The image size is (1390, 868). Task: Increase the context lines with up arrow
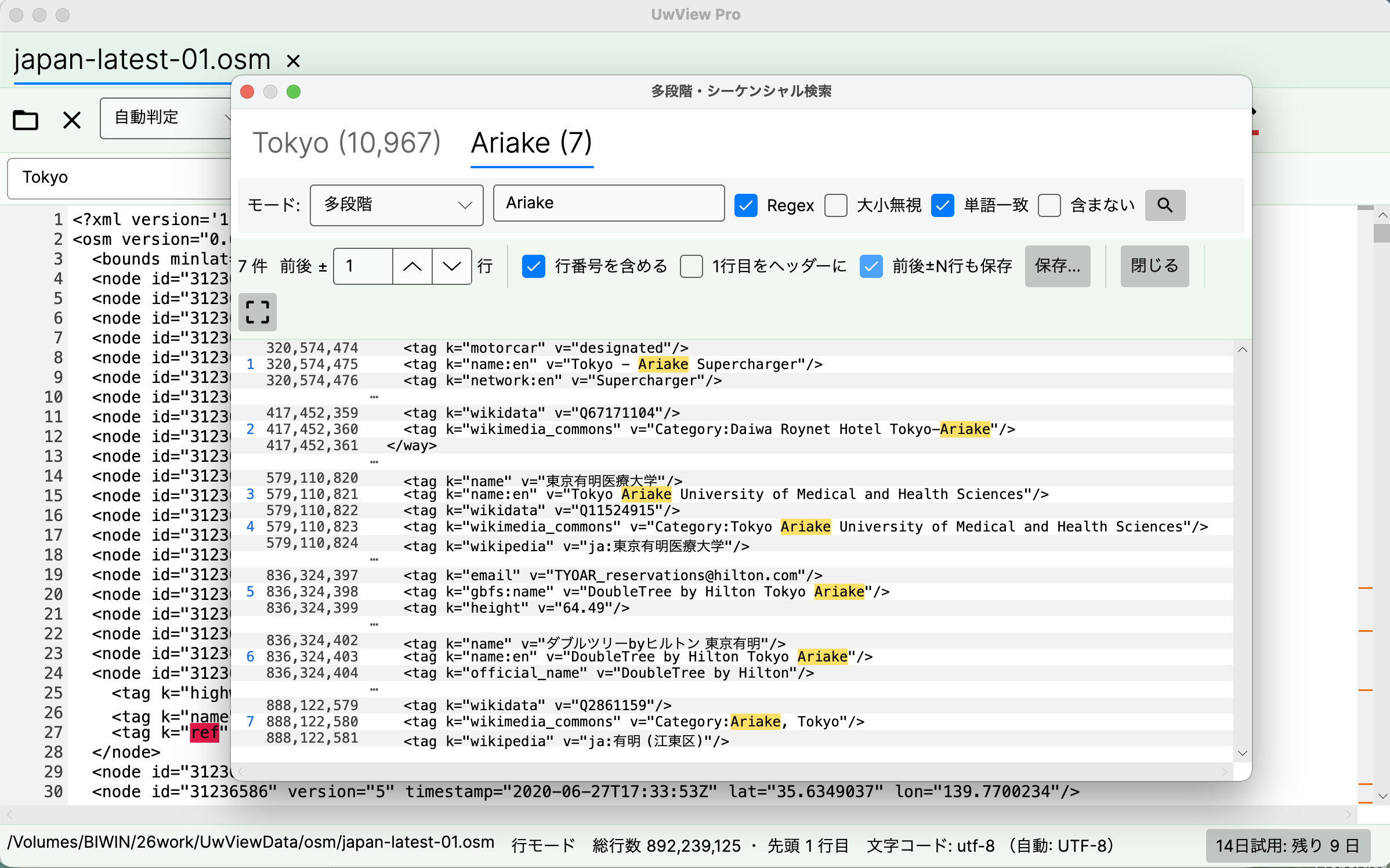pyautogui.click(x=412, y=266)
